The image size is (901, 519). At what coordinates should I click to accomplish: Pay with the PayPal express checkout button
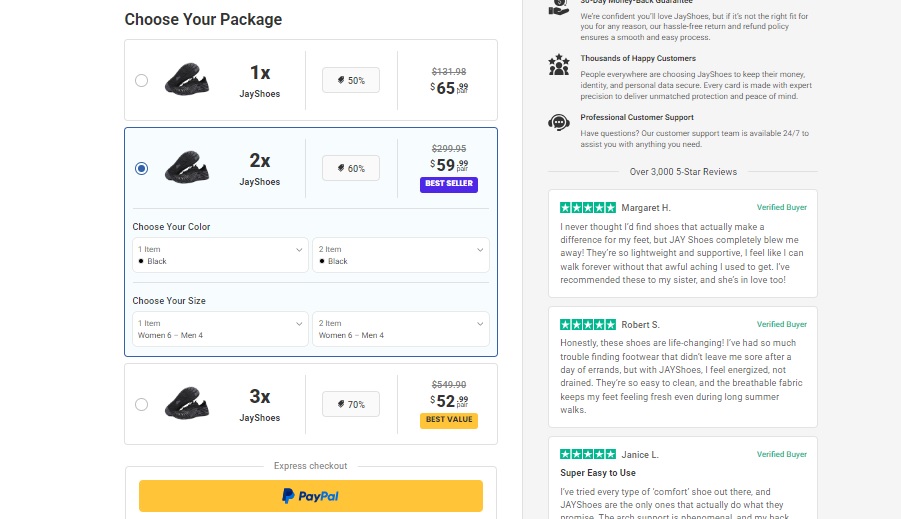click(x=310, y=496)
